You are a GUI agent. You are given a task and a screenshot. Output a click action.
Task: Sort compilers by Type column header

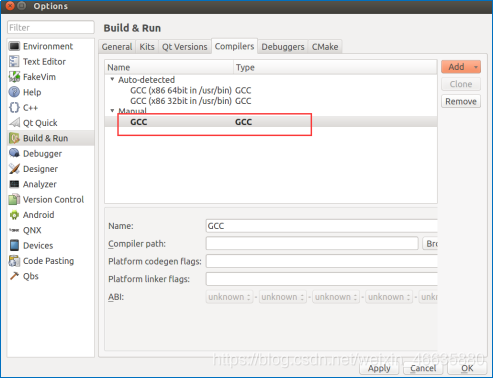tap(335, 67)
